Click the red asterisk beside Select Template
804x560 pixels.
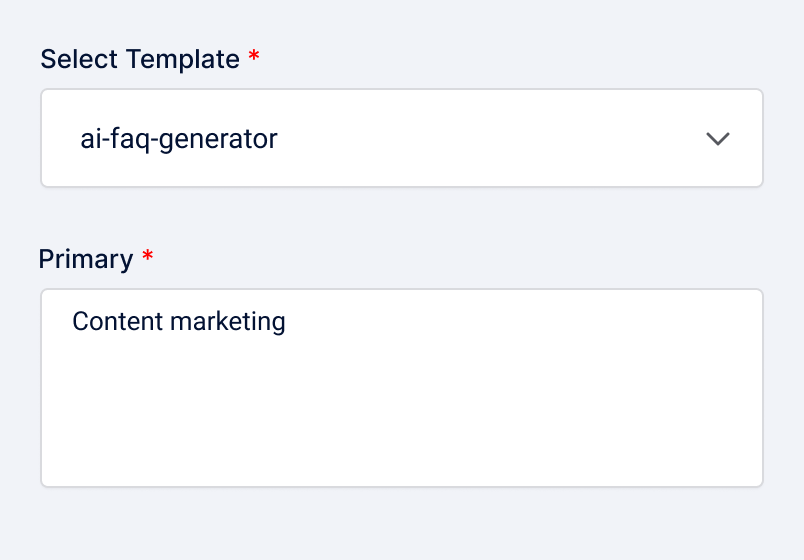coord(254,58)
